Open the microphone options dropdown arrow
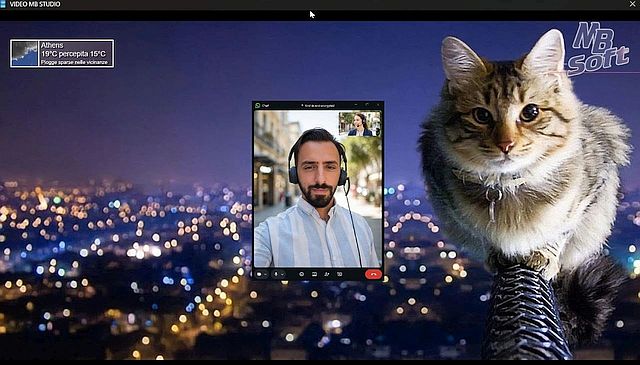This screenshot has width=640, height=365. click(x=282, y=274)
